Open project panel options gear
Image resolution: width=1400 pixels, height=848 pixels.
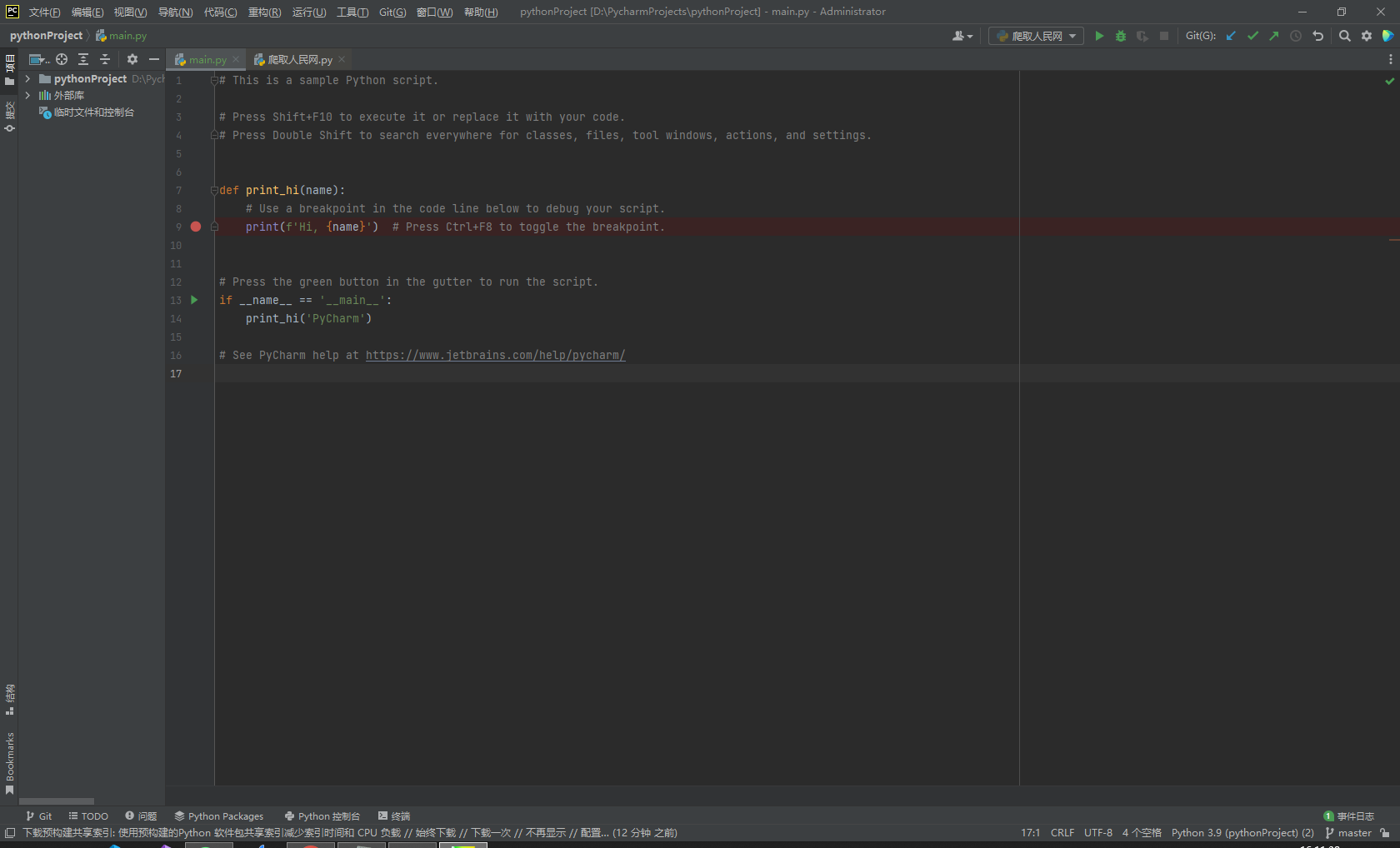point(132,59)
